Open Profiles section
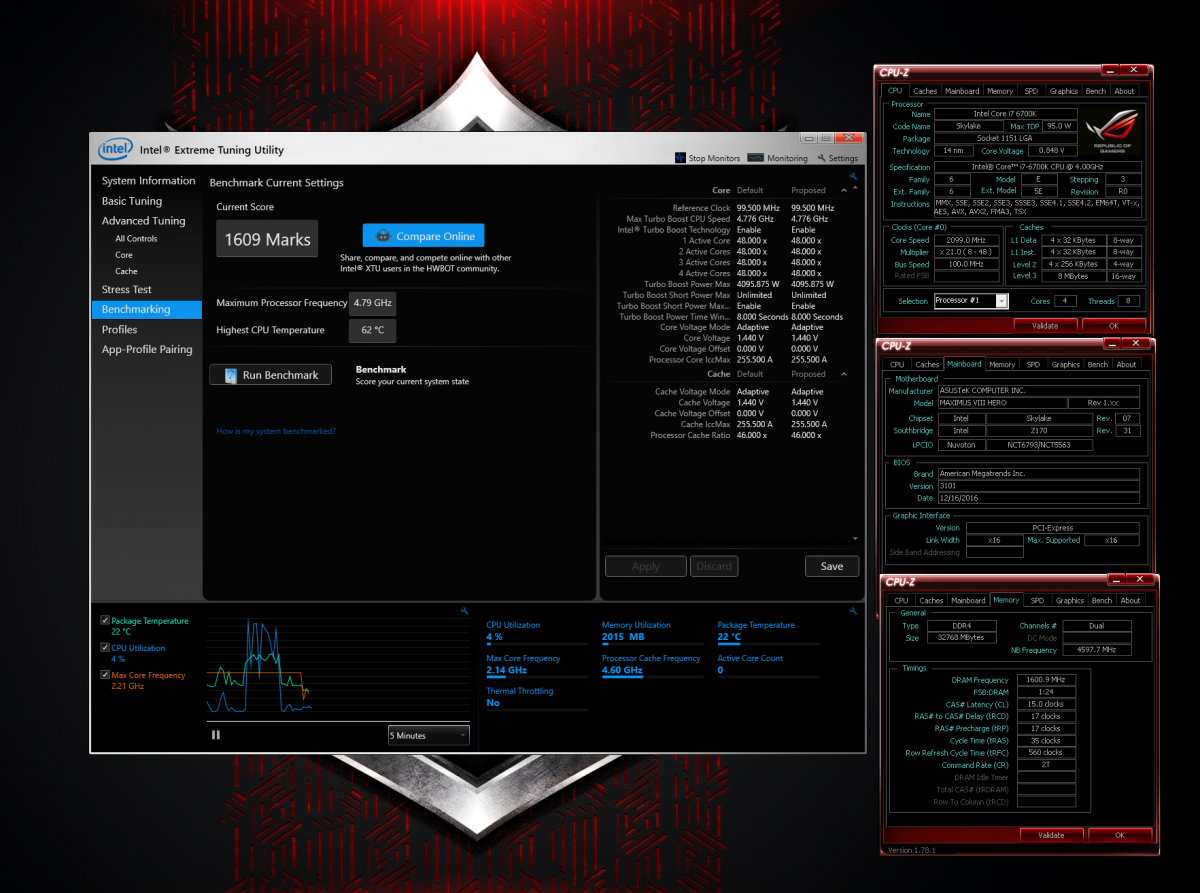 (119, 329)
